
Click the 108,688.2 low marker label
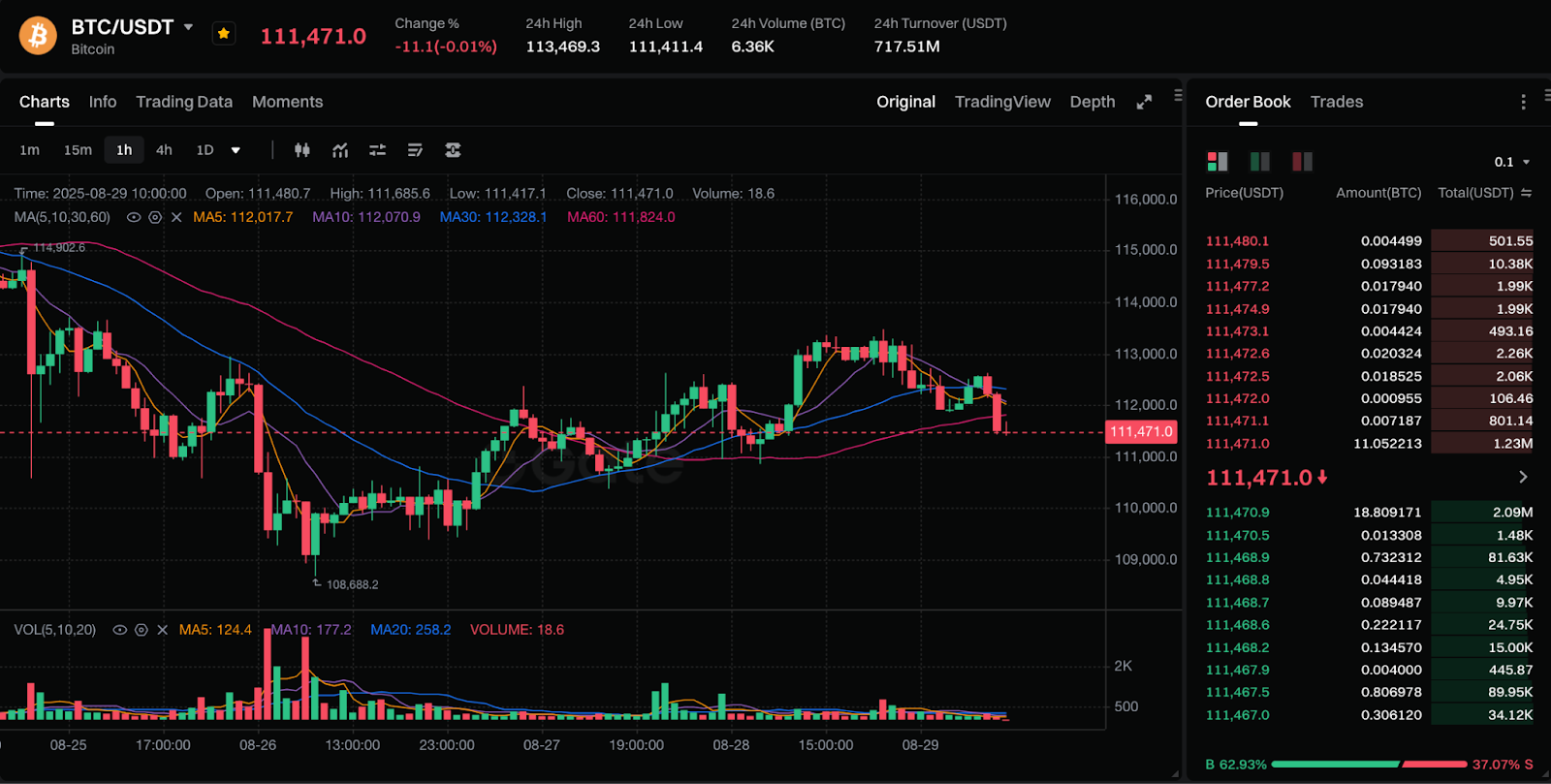[352, 584]
